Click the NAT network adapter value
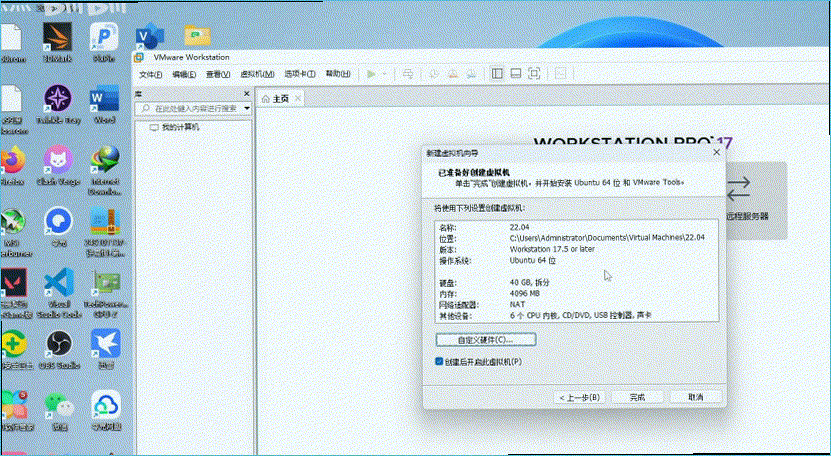831x456 pixels. tap(517, 304)
